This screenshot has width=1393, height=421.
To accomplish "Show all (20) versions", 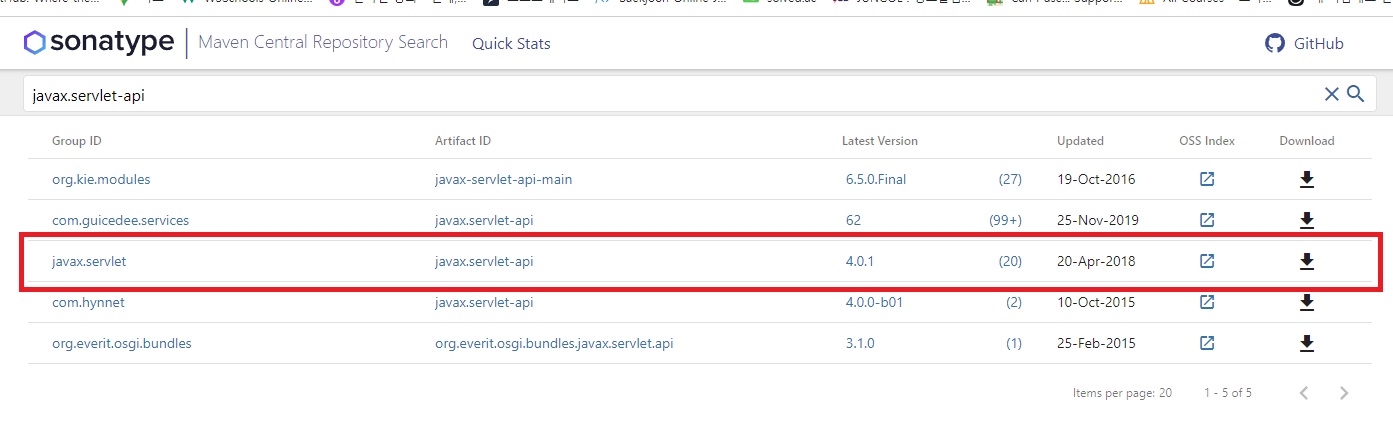I will pyautogui.click(x=1010, y=261).
